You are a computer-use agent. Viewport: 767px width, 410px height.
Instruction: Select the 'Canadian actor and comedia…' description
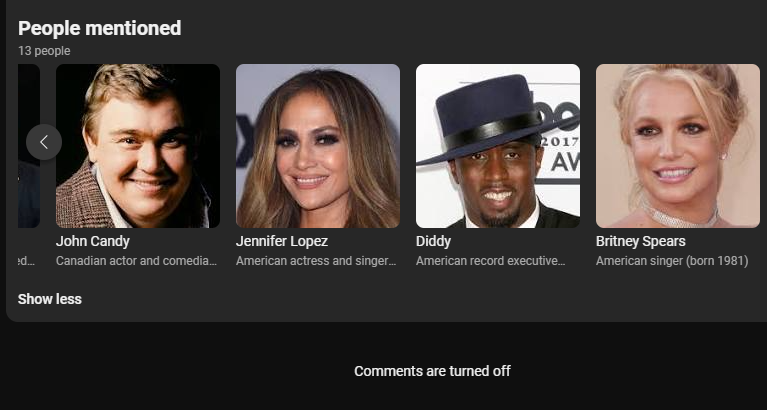point(136,261)
